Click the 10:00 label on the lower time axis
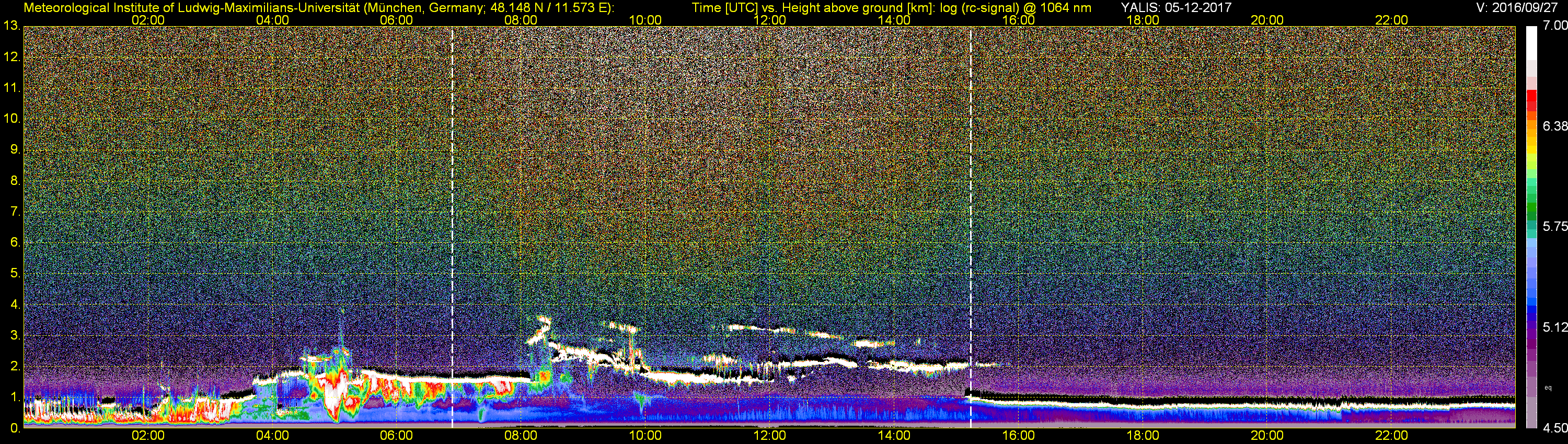 (645, 436)
